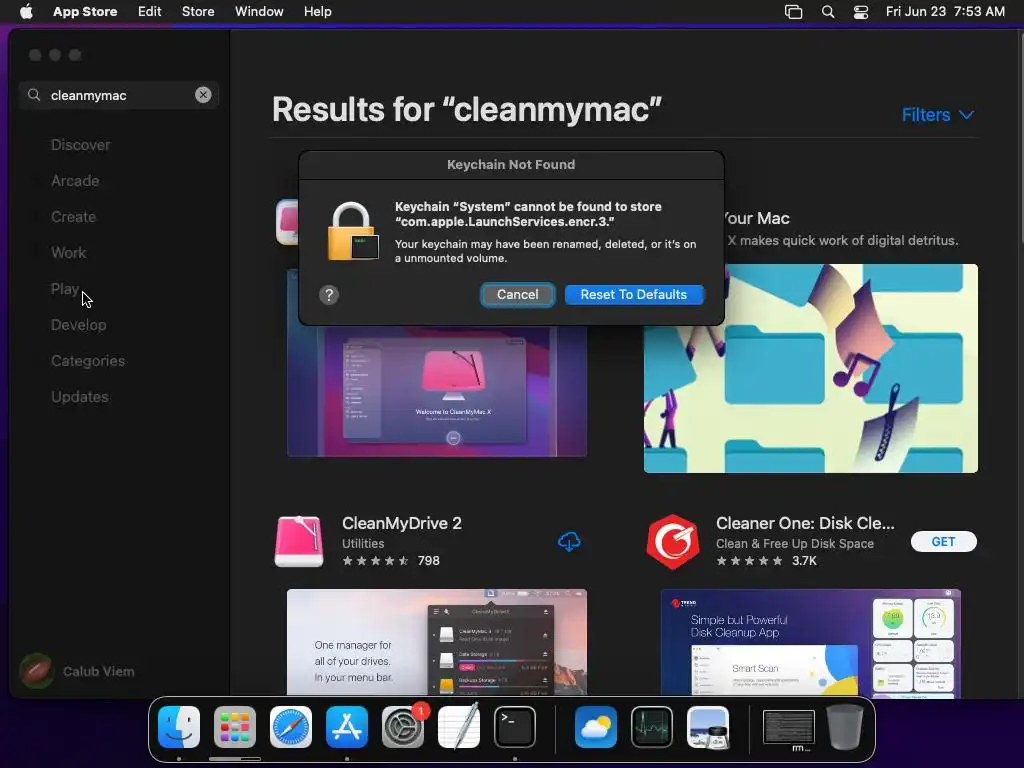Open TextEdit from the dock
This screenshot has height=768, width=1024.
(459, 727)
